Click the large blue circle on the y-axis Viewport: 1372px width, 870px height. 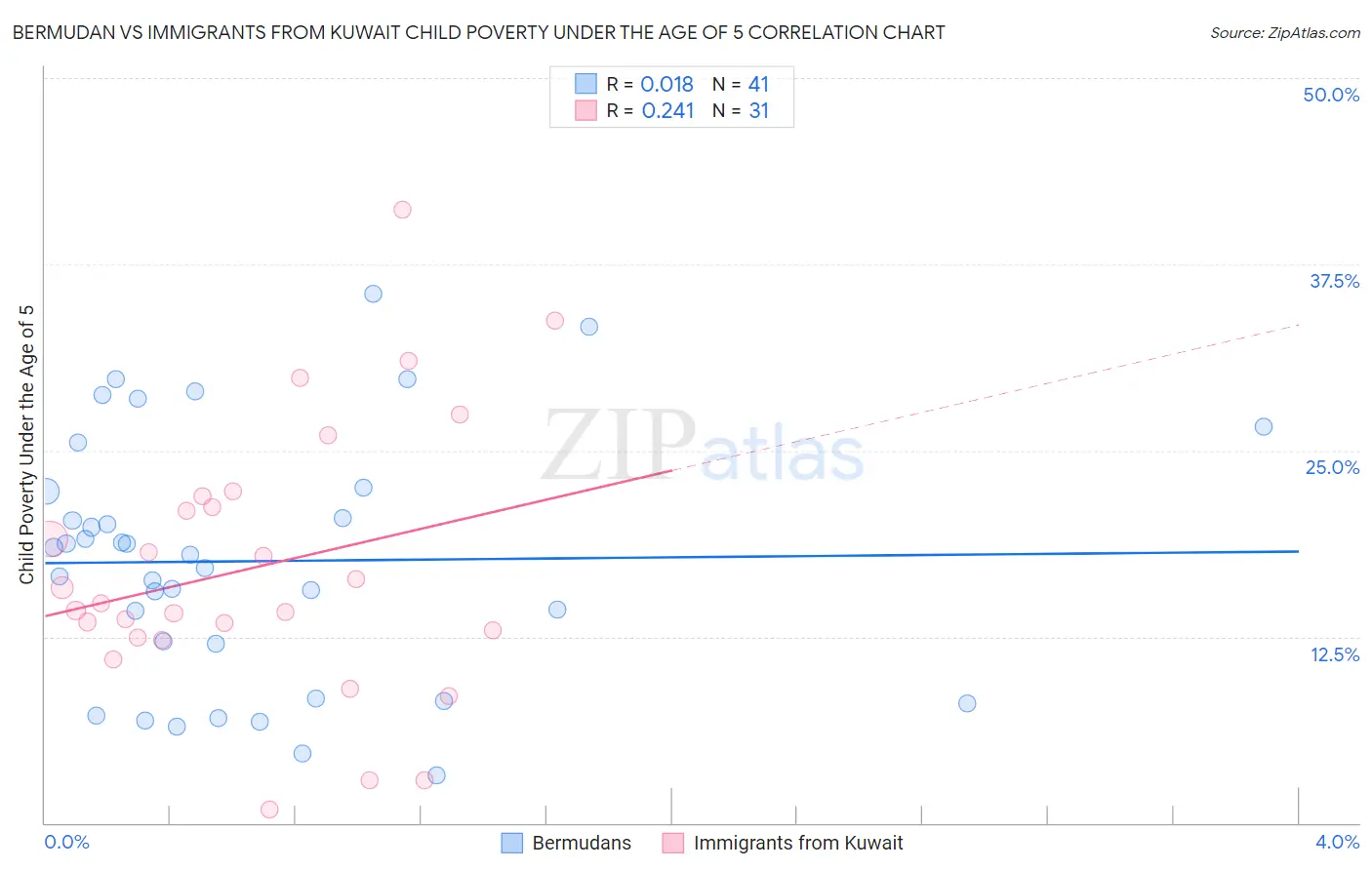tap(45, 492)
